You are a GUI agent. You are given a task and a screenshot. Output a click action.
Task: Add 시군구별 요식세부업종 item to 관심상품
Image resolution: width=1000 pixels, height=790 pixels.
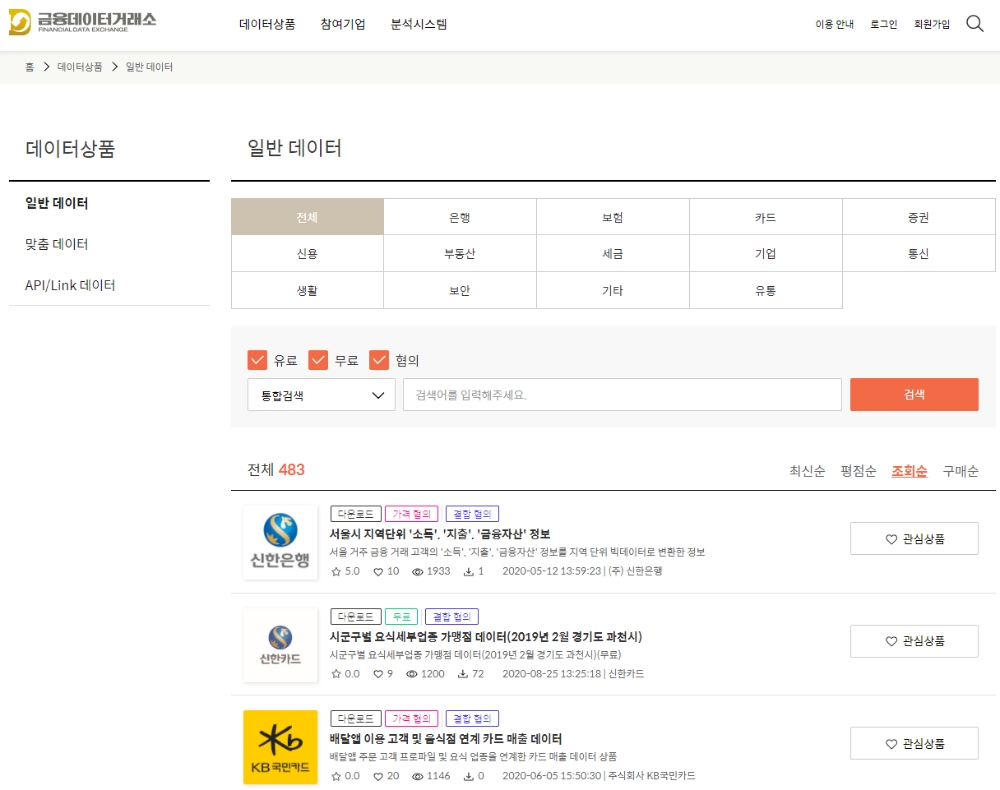click(914, 641)
